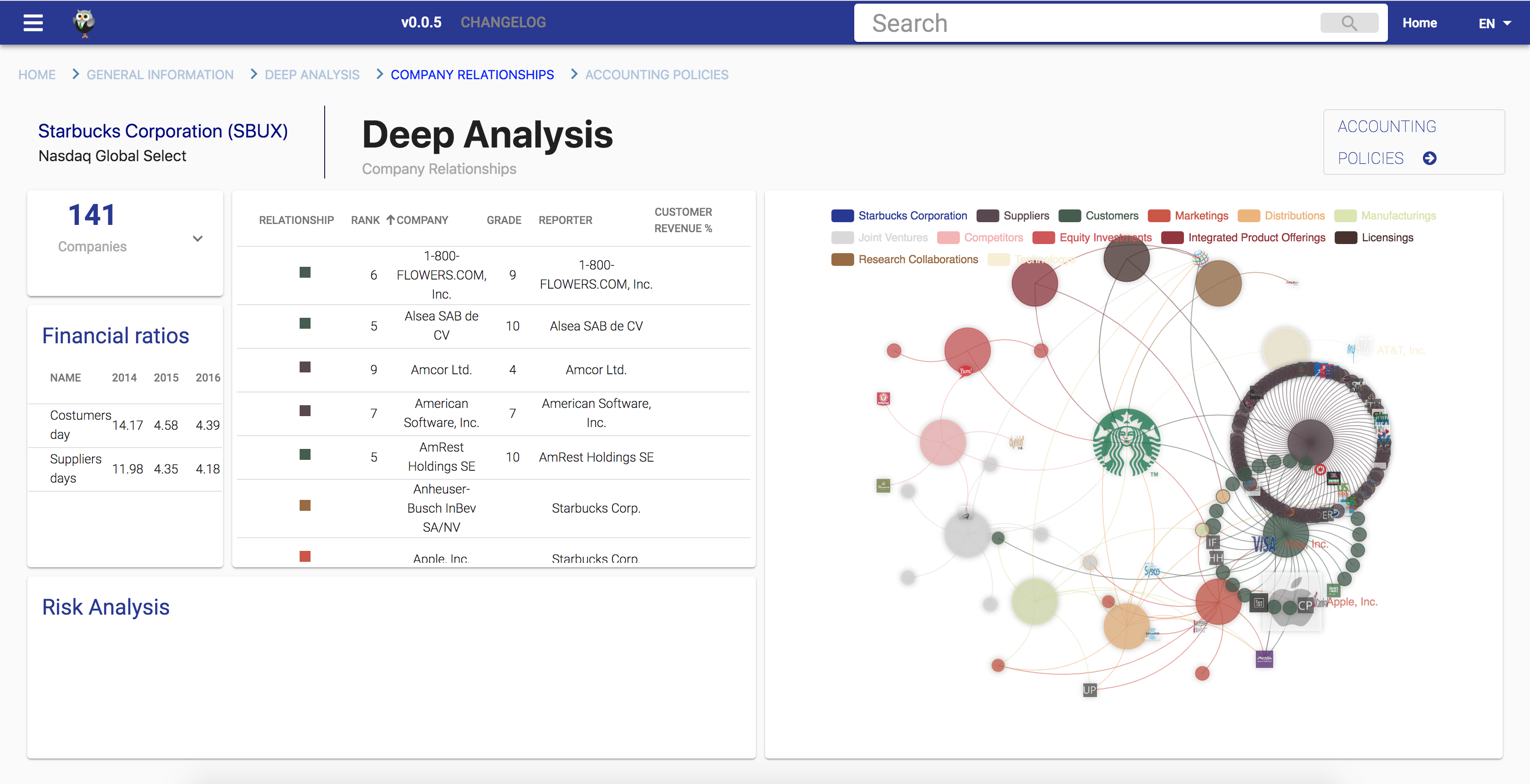Sort by RELATIONSHIP column header
Image resolution: width=1530 pixels, height=784 pixels.
pyautogui.click(x=296, y=220)
